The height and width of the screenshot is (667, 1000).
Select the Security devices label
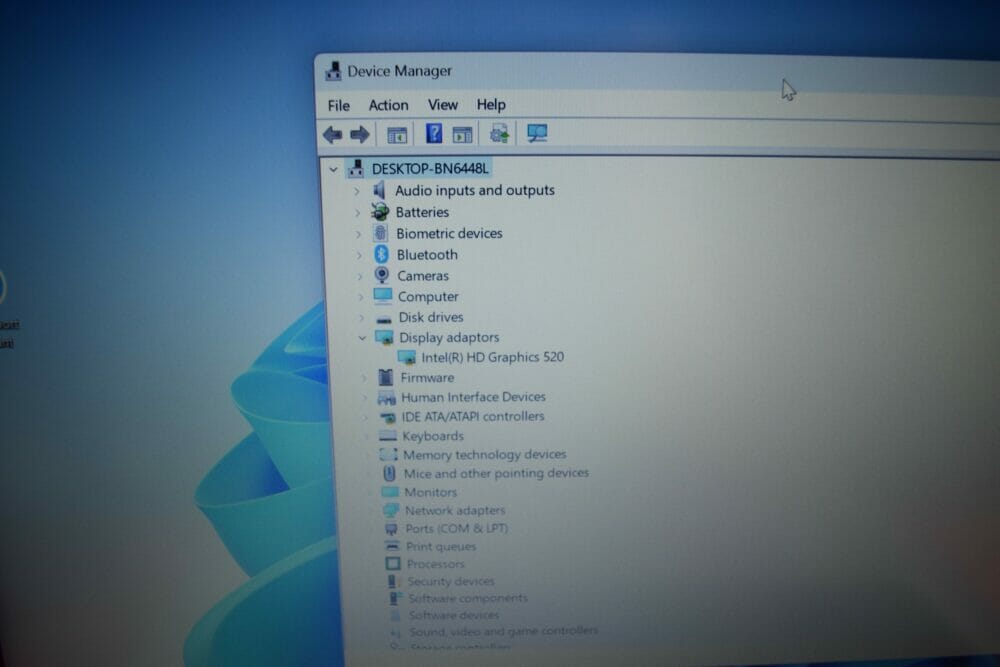451,582
